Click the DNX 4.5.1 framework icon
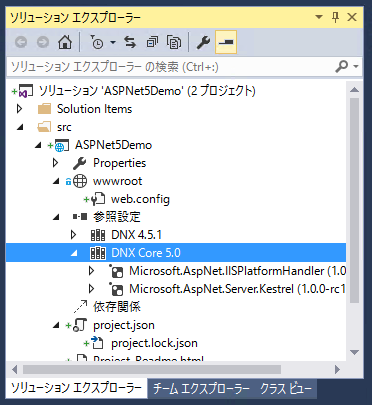This screenshot has height=405, width=372. coord(98,235)
